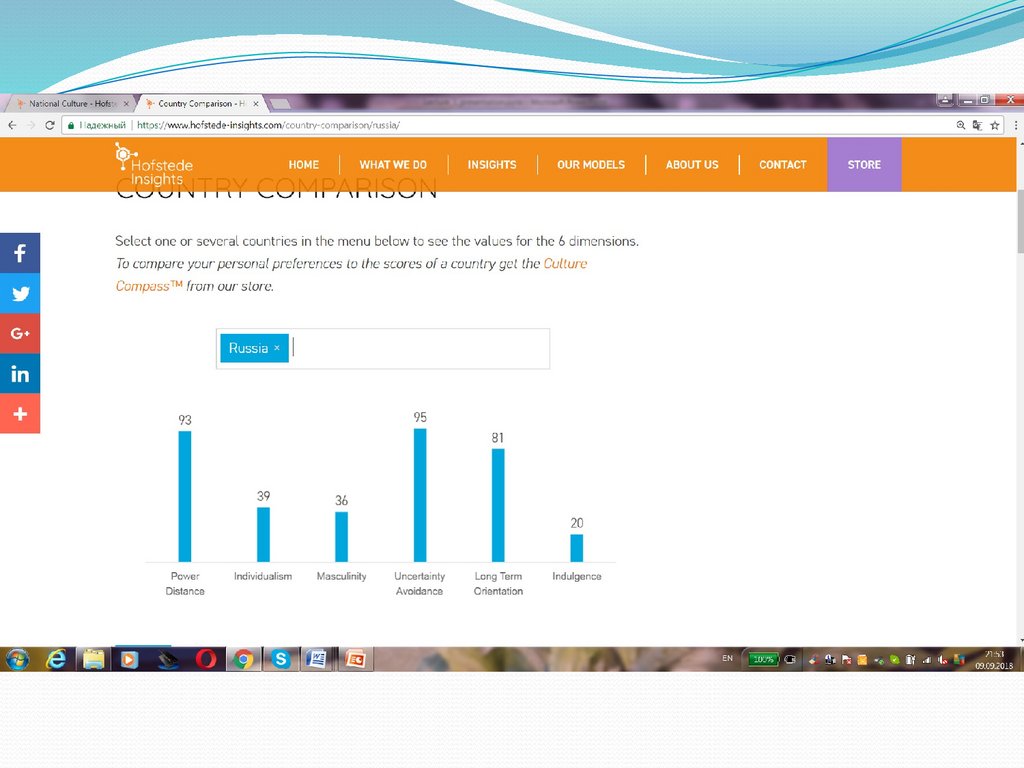Open the system tray clock and date

click(x=994, y=660)
